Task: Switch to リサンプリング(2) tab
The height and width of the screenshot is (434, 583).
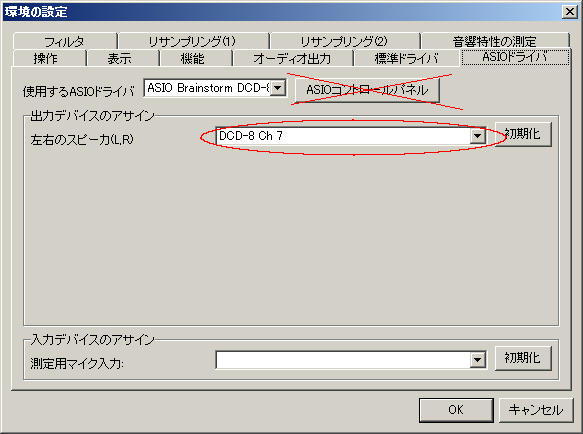Action: [x=344, y=41]
